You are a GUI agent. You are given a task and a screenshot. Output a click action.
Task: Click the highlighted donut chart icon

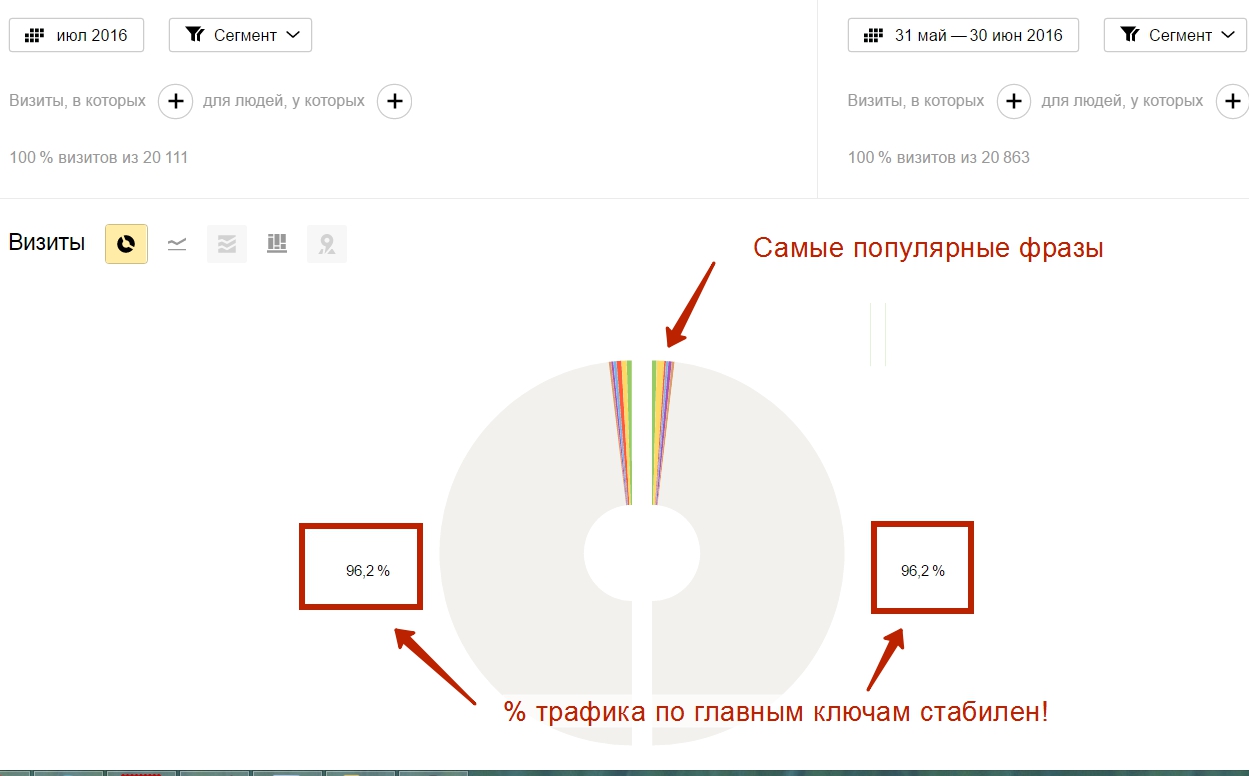click(126, 242)
